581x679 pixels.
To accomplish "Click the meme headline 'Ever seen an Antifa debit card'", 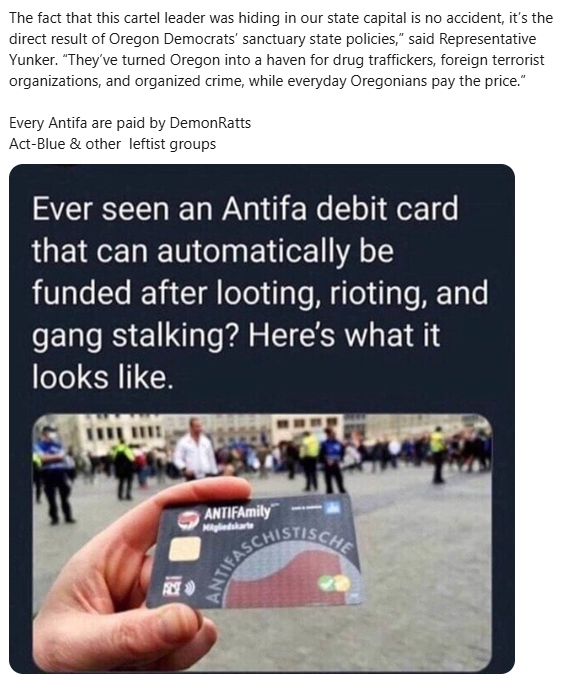I will pyautogui.click(x=245, y=209).
